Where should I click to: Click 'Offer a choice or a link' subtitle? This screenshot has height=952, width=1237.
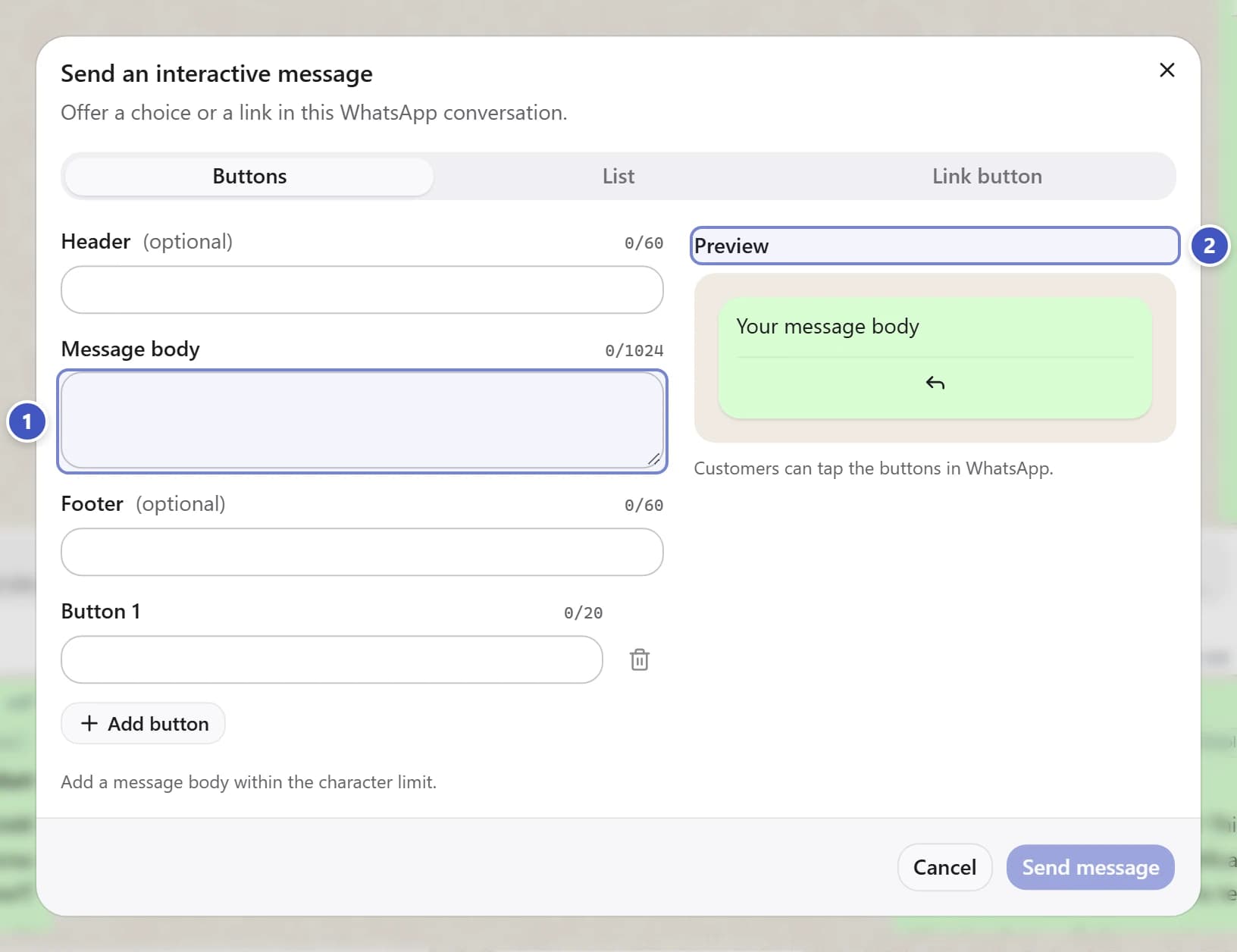point(314,112)
